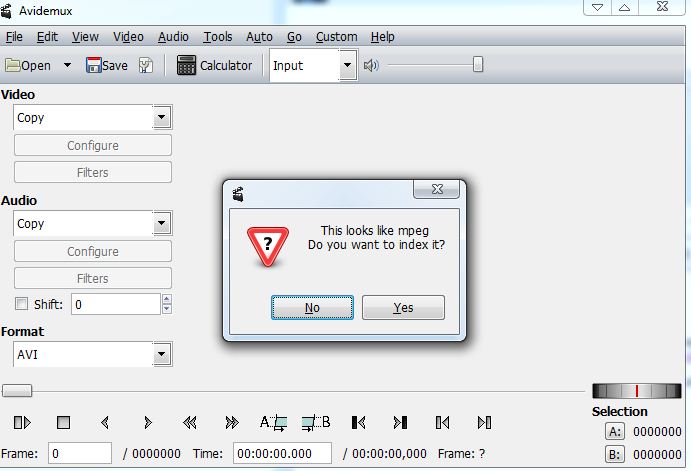Expand the Audio codec Copy dropdown
This screenshot has width=691, height=471.
pos(162,224)
